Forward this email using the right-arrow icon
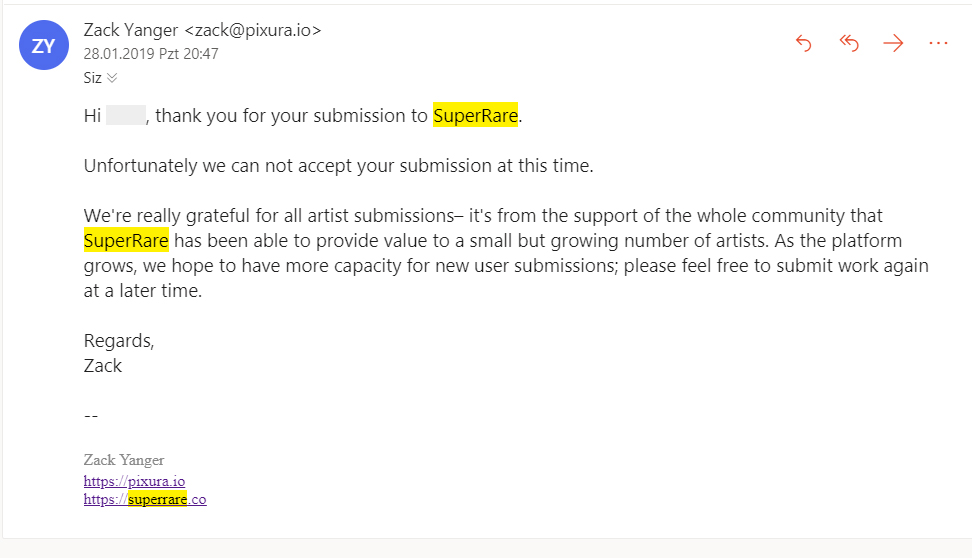The height and width of the screenshot is (558, 972). (x=893, y=43)
